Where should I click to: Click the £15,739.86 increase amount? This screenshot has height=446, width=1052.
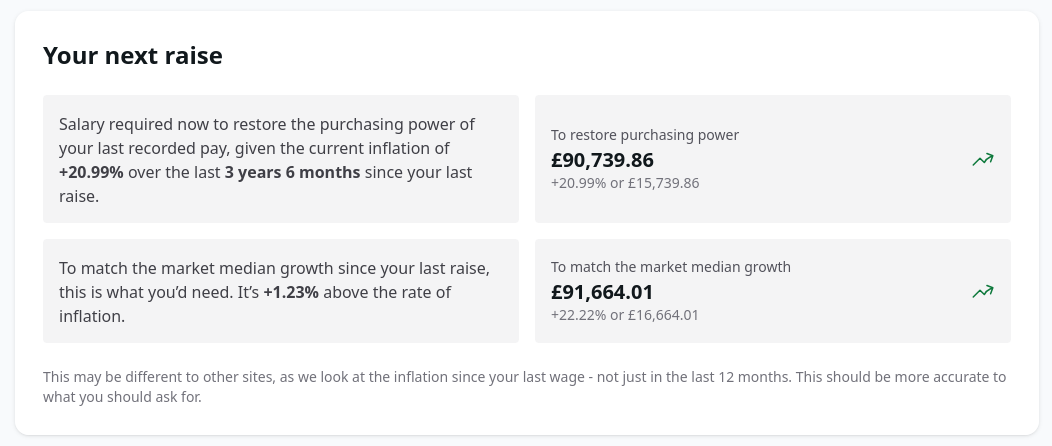663,183
